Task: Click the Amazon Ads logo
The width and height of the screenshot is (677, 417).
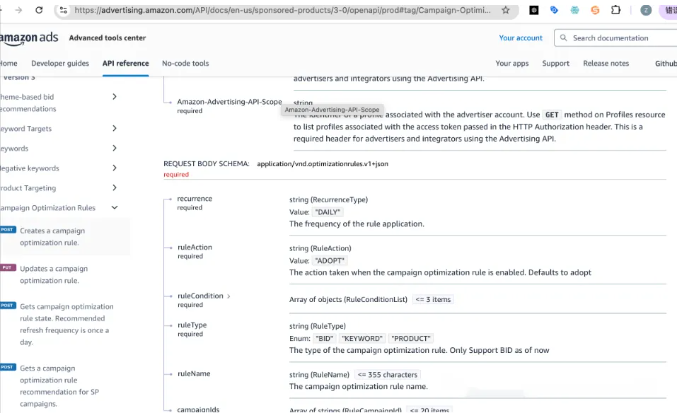Action: [28, 38]
